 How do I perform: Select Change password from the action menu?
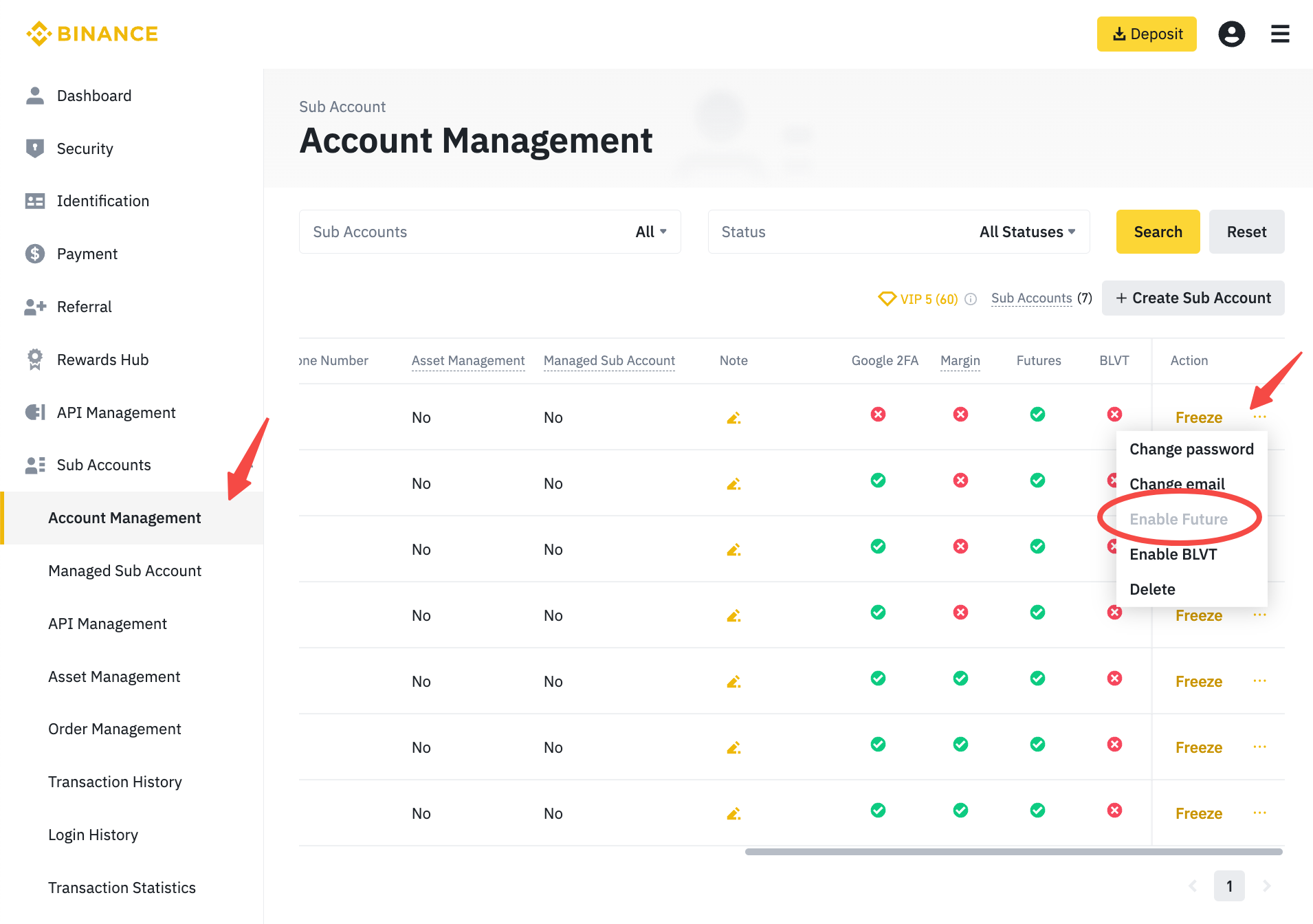(1191, 450)
